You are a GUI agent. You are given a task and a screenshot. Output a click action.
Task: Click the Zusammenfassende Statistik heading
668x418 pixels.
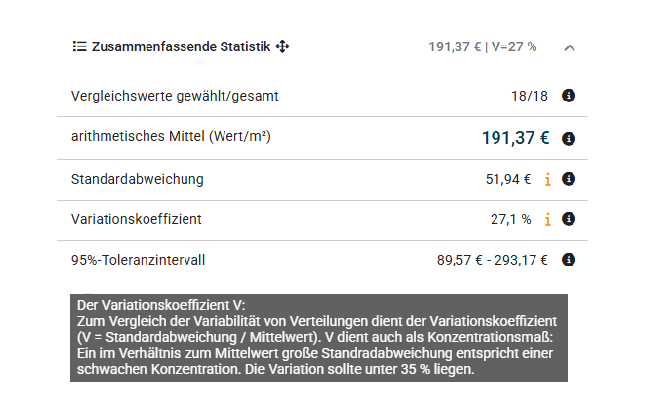click(x=181, y=46)
